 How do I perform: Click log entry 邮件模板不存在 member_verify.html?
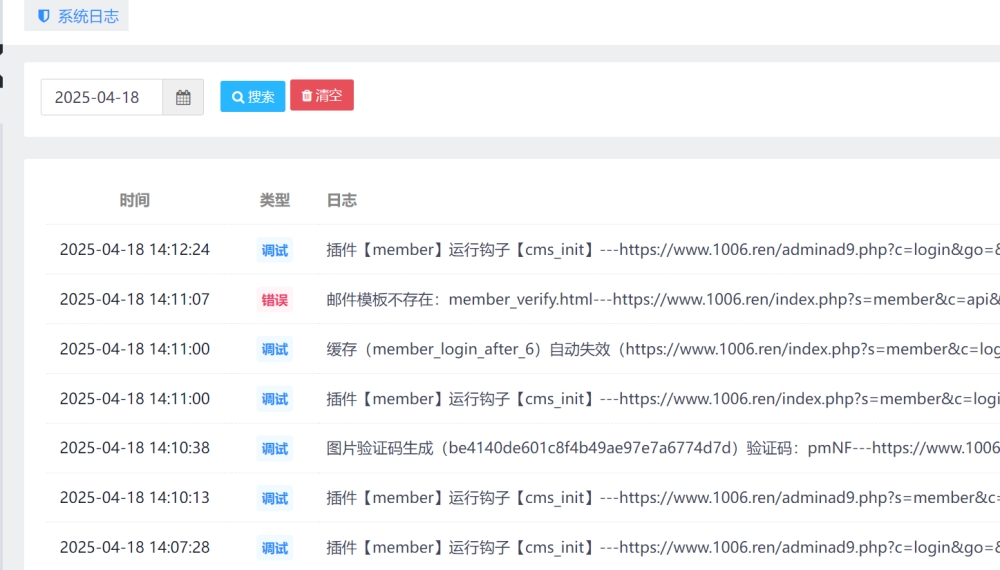tap(663, 299)
